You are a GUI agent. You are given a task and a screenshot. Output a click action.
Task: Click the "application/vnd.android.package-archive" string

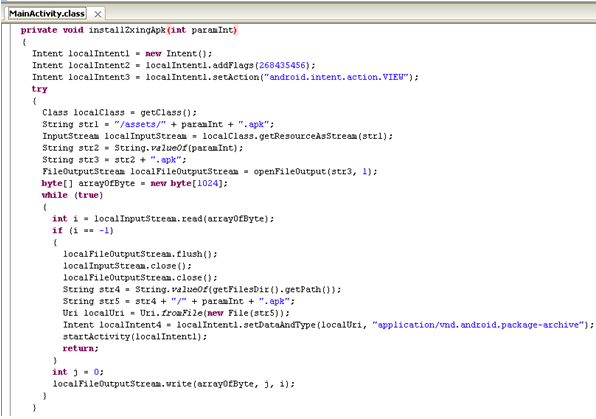click(x=478, y=325)
